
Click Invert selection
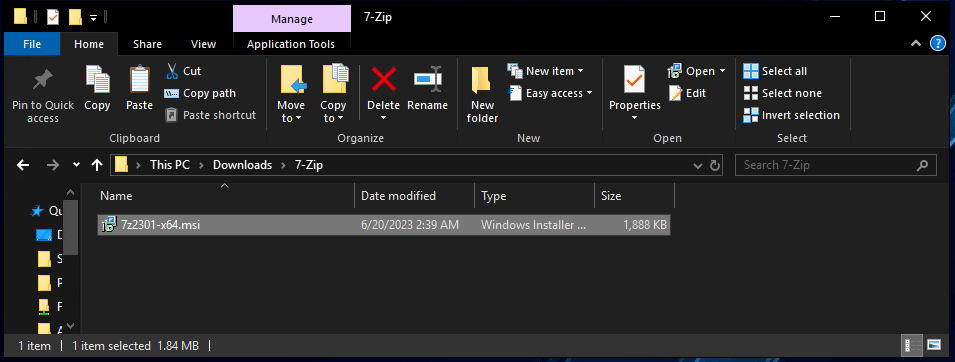[792, 115]
